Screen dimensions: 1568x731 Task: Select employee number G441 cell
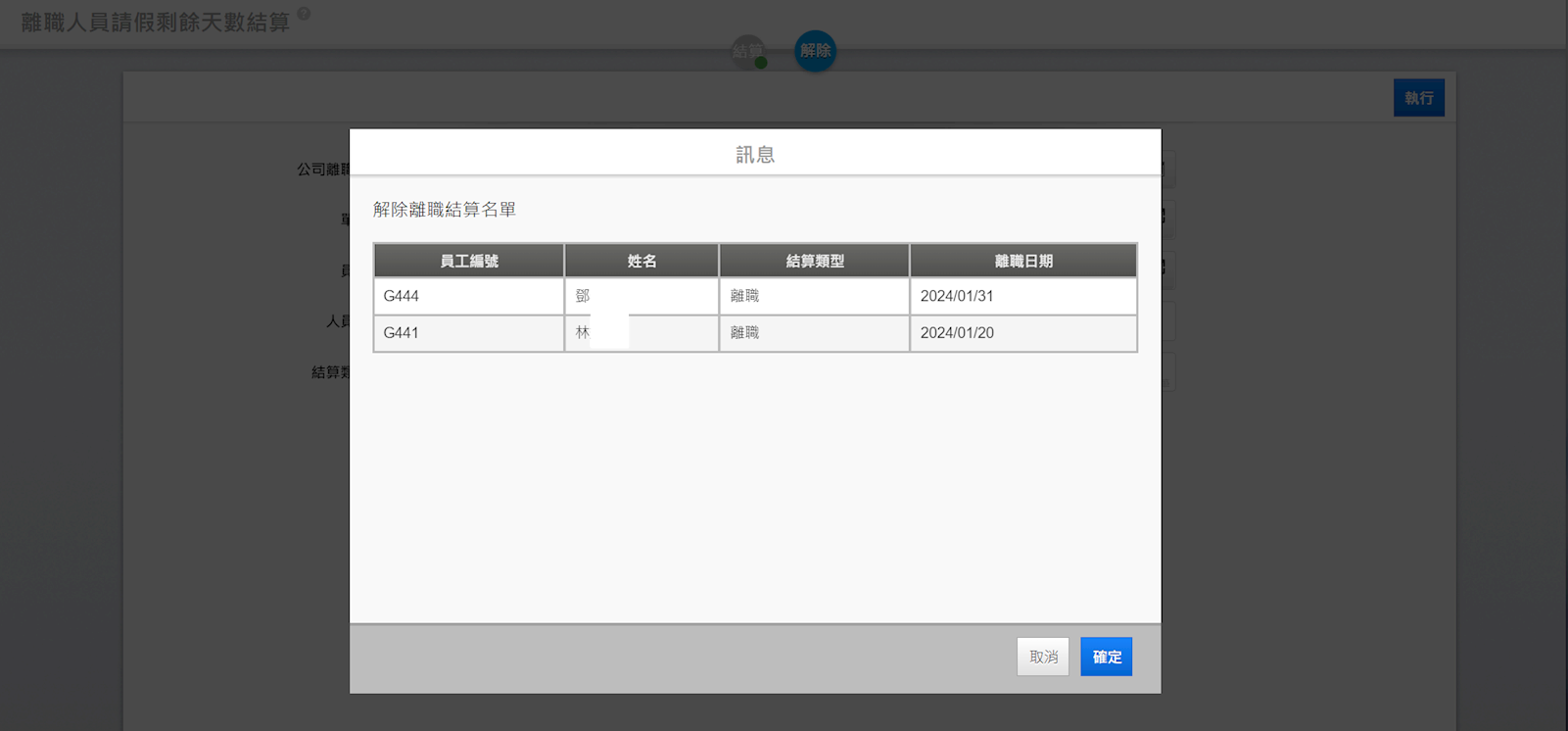468,333
